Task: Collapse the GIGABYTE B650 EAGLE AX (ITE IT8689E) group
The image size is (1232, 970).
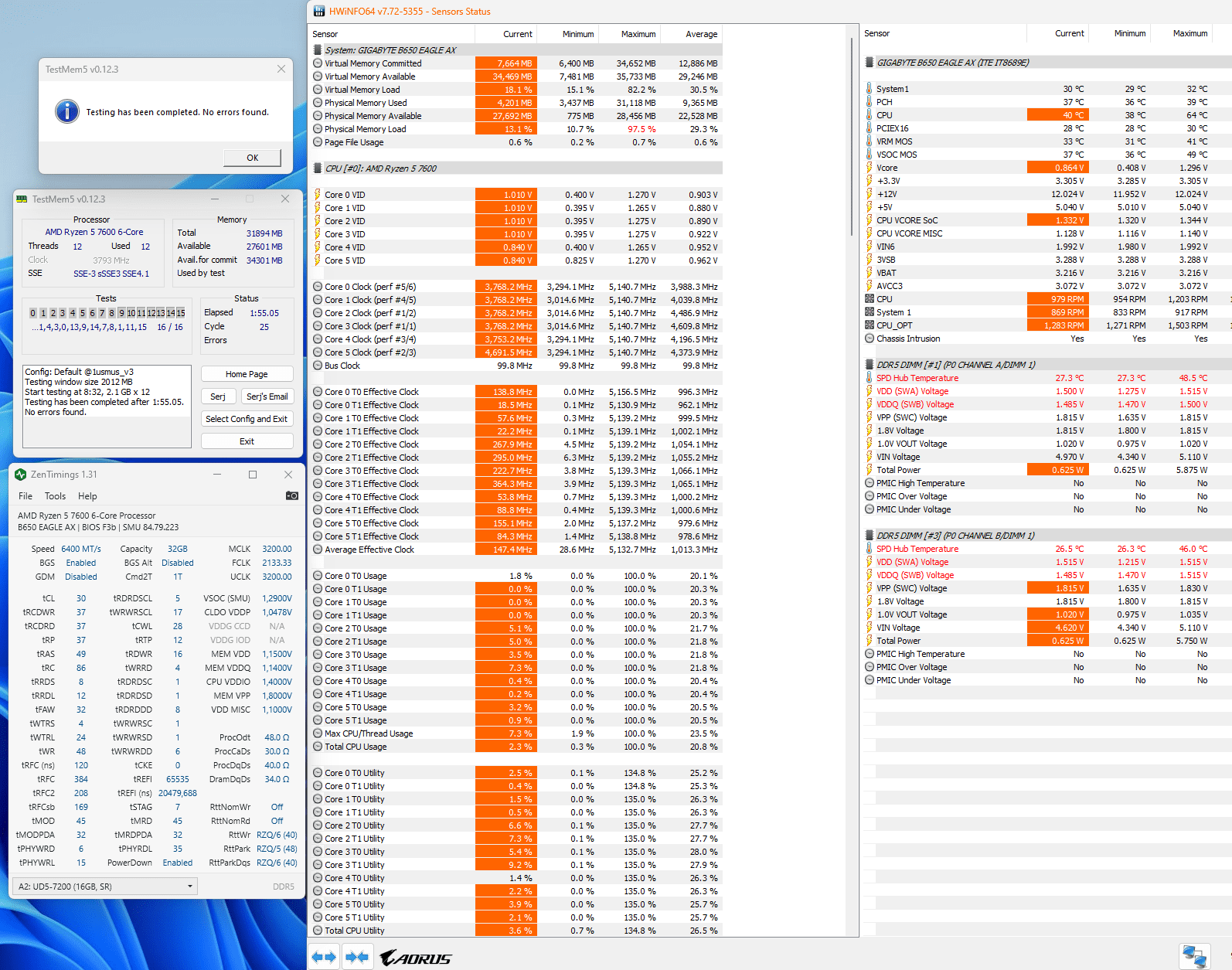Action: pos(1047,63)
